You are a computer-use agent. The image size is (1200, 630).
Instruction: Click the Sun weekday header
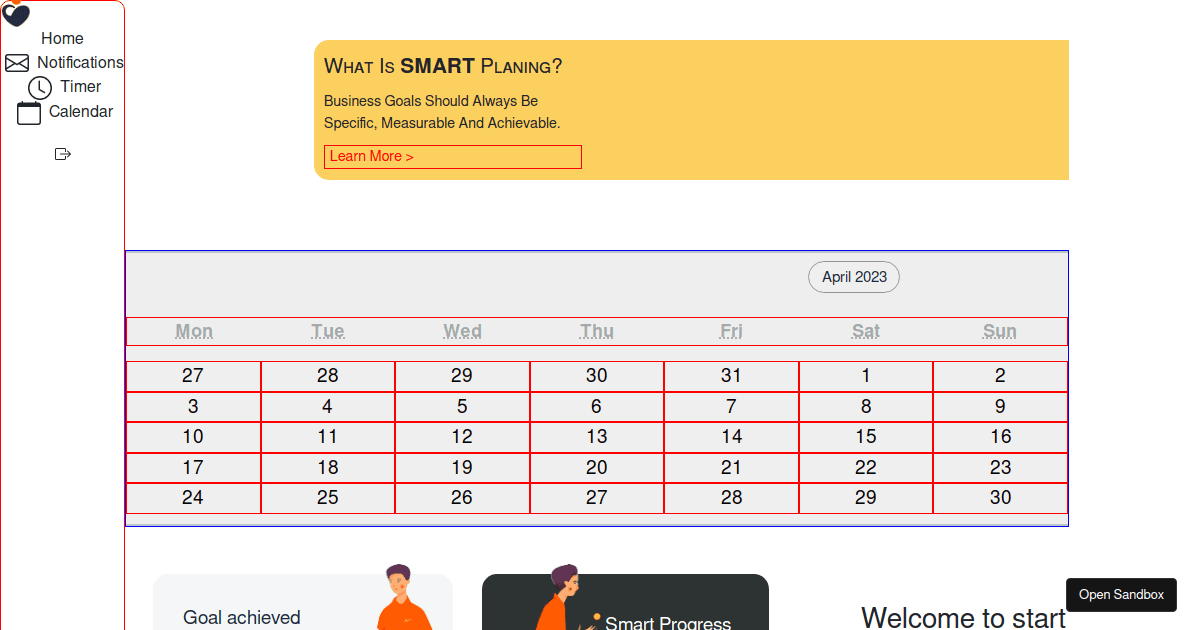pyautogui.click(x=1000, y=331)
